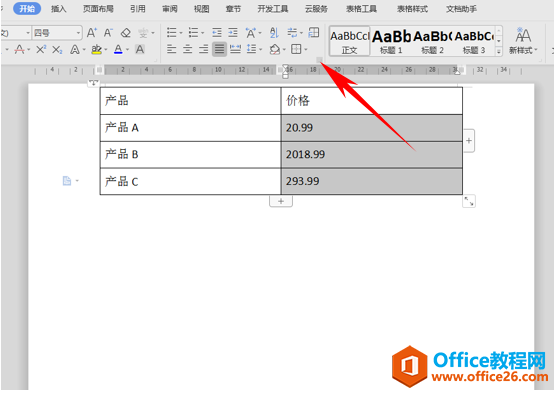The height and width of the screenshot is (394, 555).
Task: Open Chinese text layout options
Action: pos(251,33)
